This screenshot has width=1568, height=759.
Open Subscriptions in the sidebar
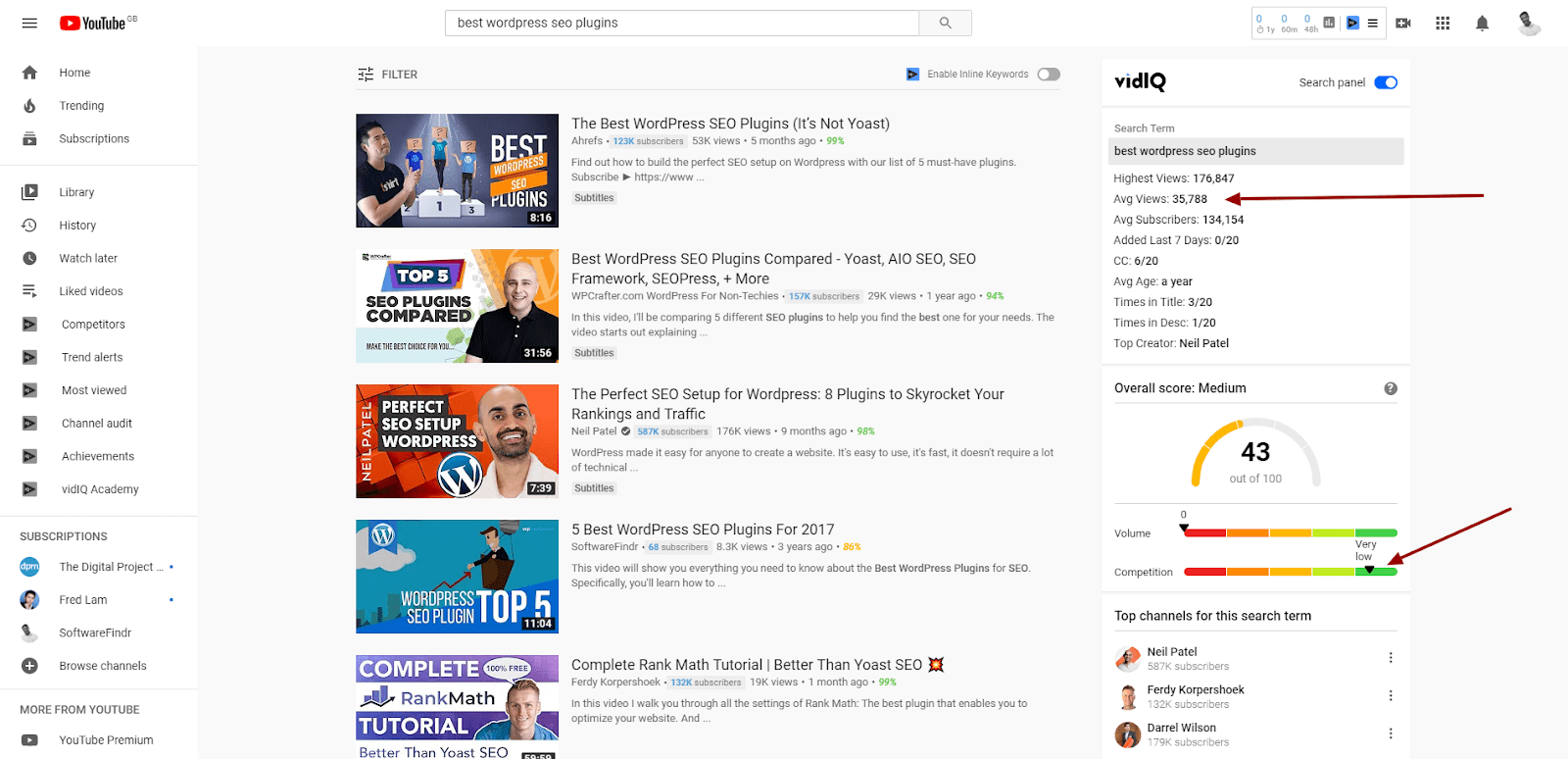click(94, 138)
